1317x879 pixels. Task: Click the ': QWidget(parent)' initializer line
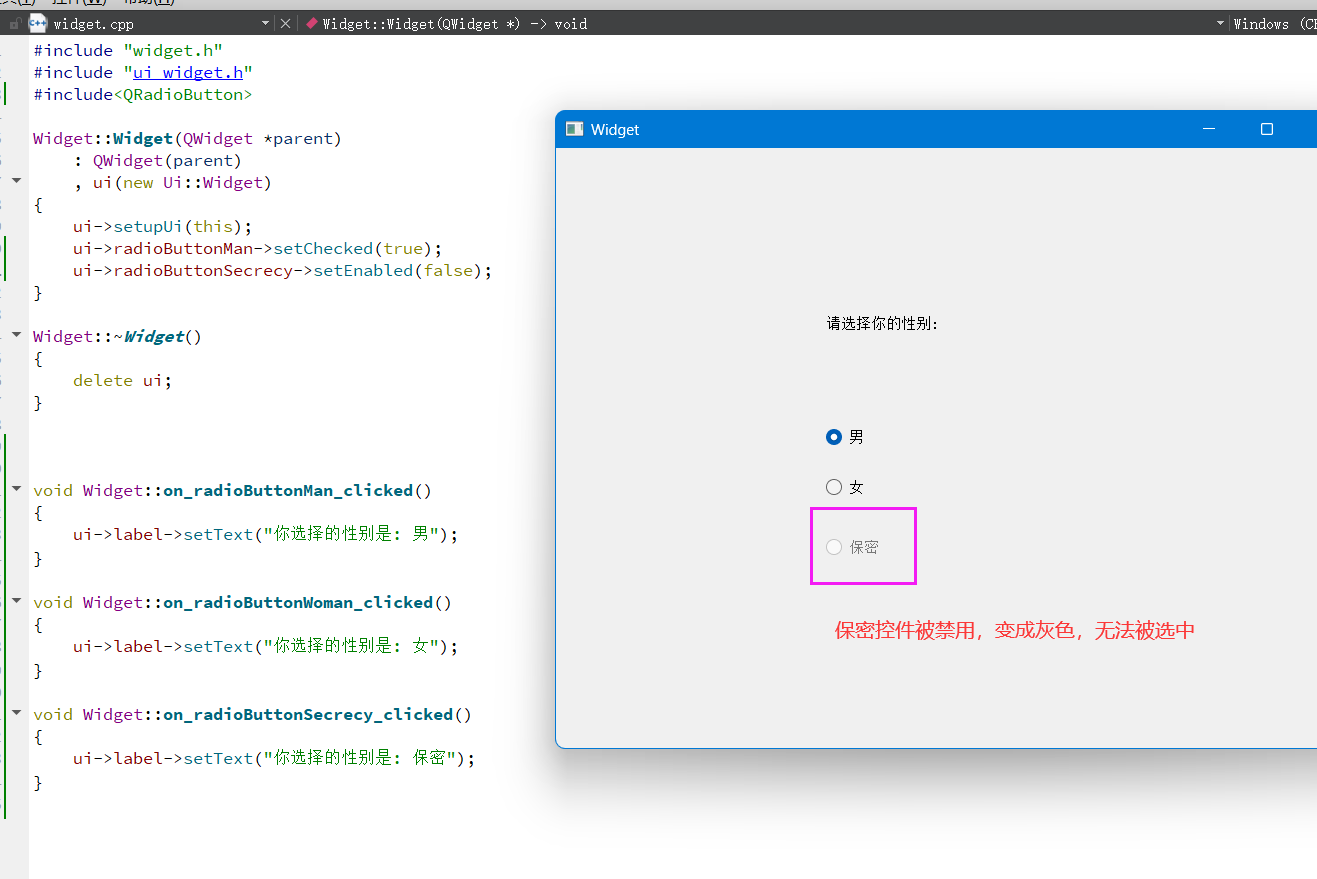(x=157, y=160)
